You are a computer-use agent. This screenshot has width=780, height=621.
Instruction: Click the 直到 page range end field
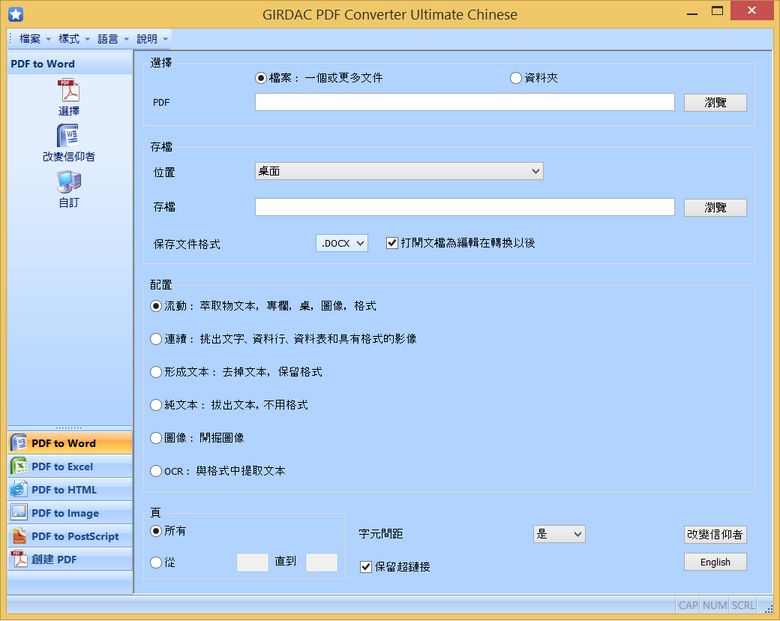pos(322,562)
